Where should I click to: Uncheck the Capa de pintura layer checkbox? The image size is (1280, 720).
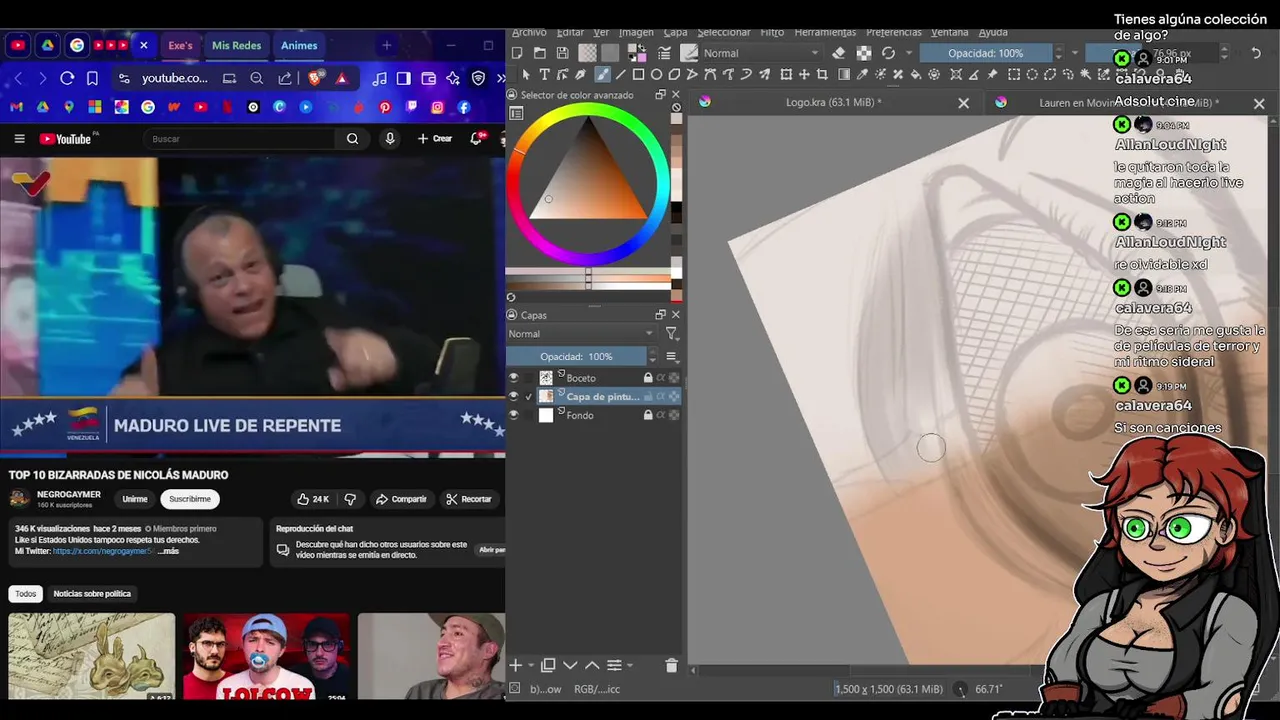coord(529,397)
